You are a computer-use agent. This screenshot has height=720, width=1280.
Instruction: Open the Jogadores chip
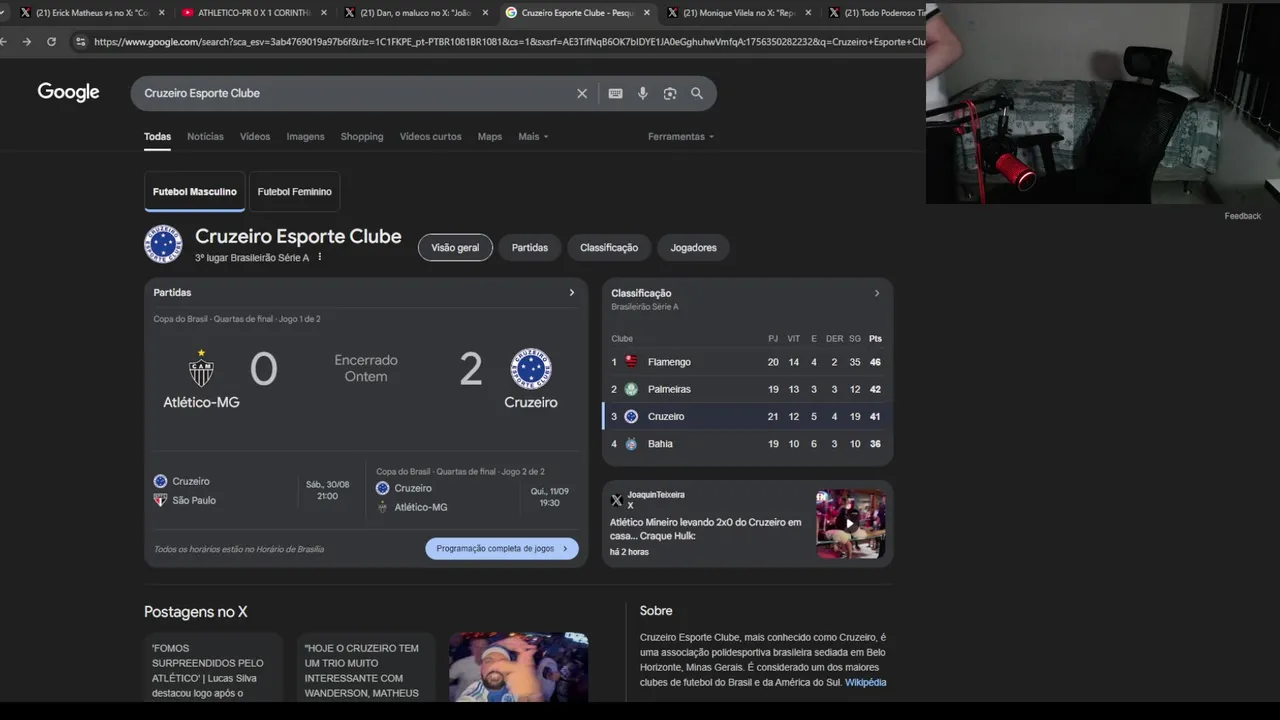click(x=693, y=247)
